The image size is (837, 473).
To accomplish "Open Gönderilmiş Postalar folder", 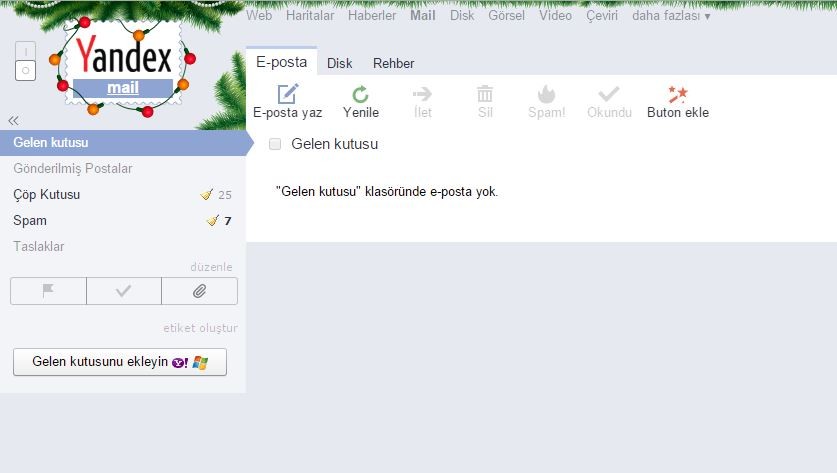I will [x=73, y=169].
